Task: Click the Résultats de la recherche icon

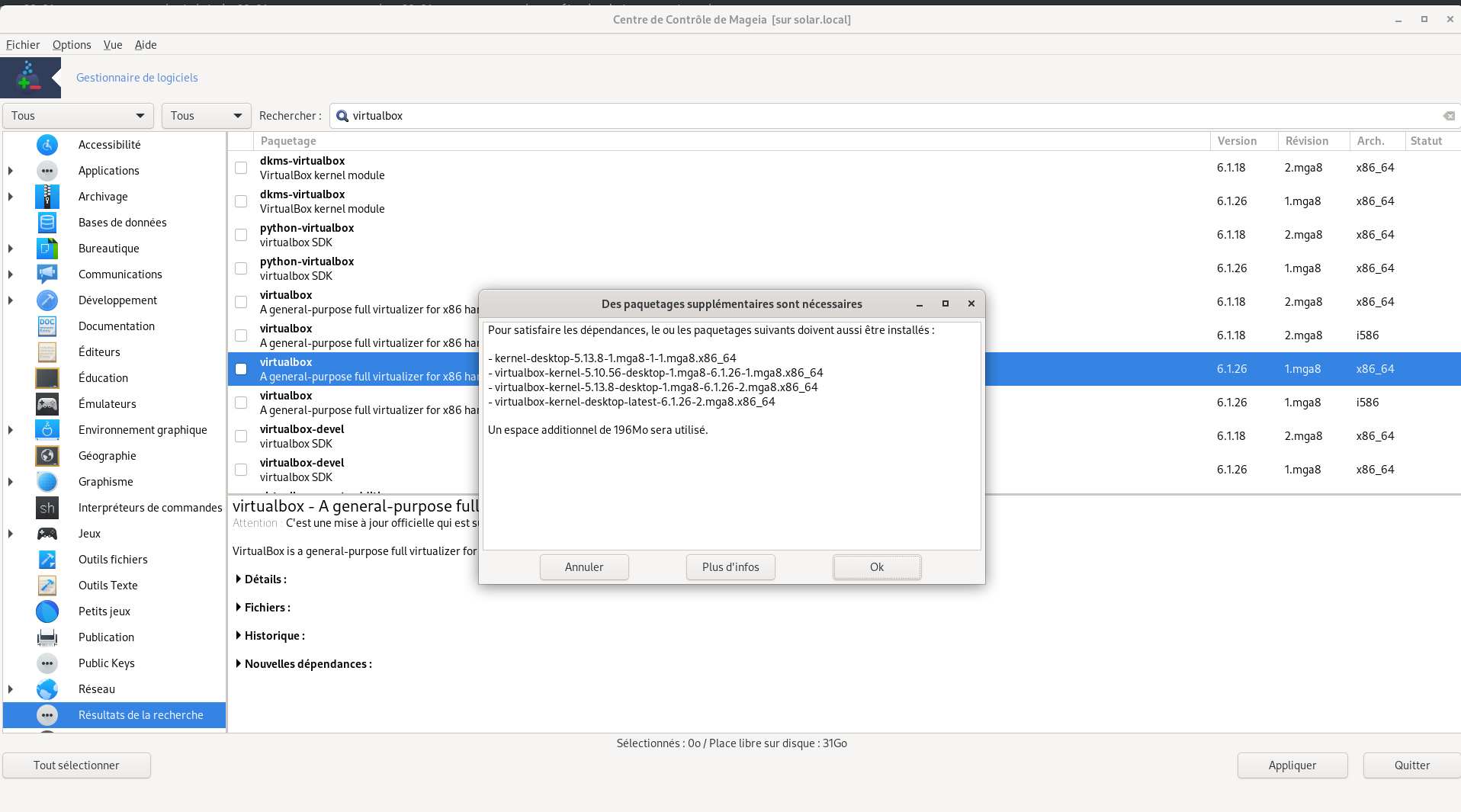Action: pyautogui.click(x=47, y=715)
